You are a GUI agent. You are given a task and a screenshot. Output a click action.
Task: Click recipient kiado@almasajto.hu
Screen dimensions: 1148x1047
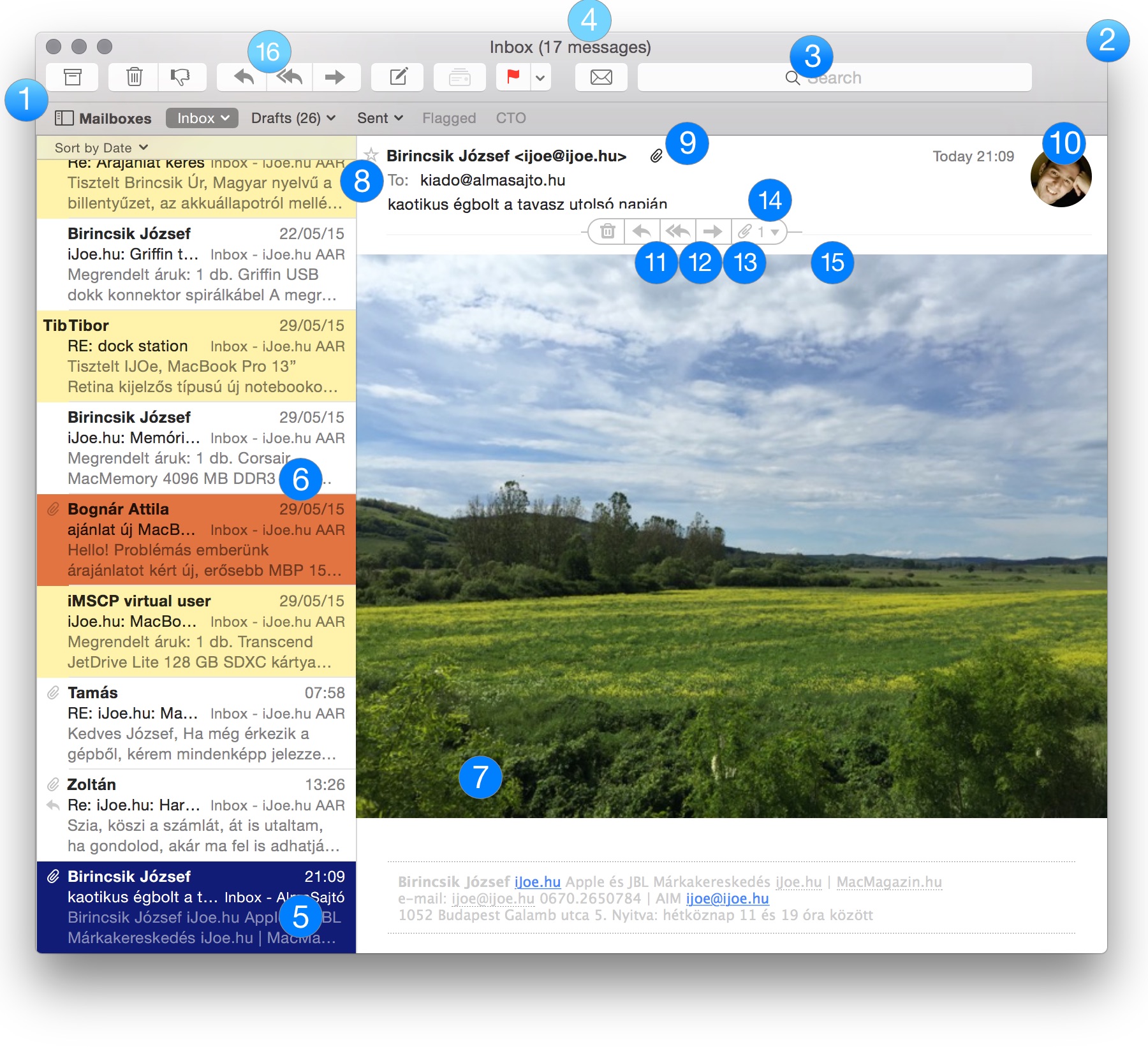[492, 180]
